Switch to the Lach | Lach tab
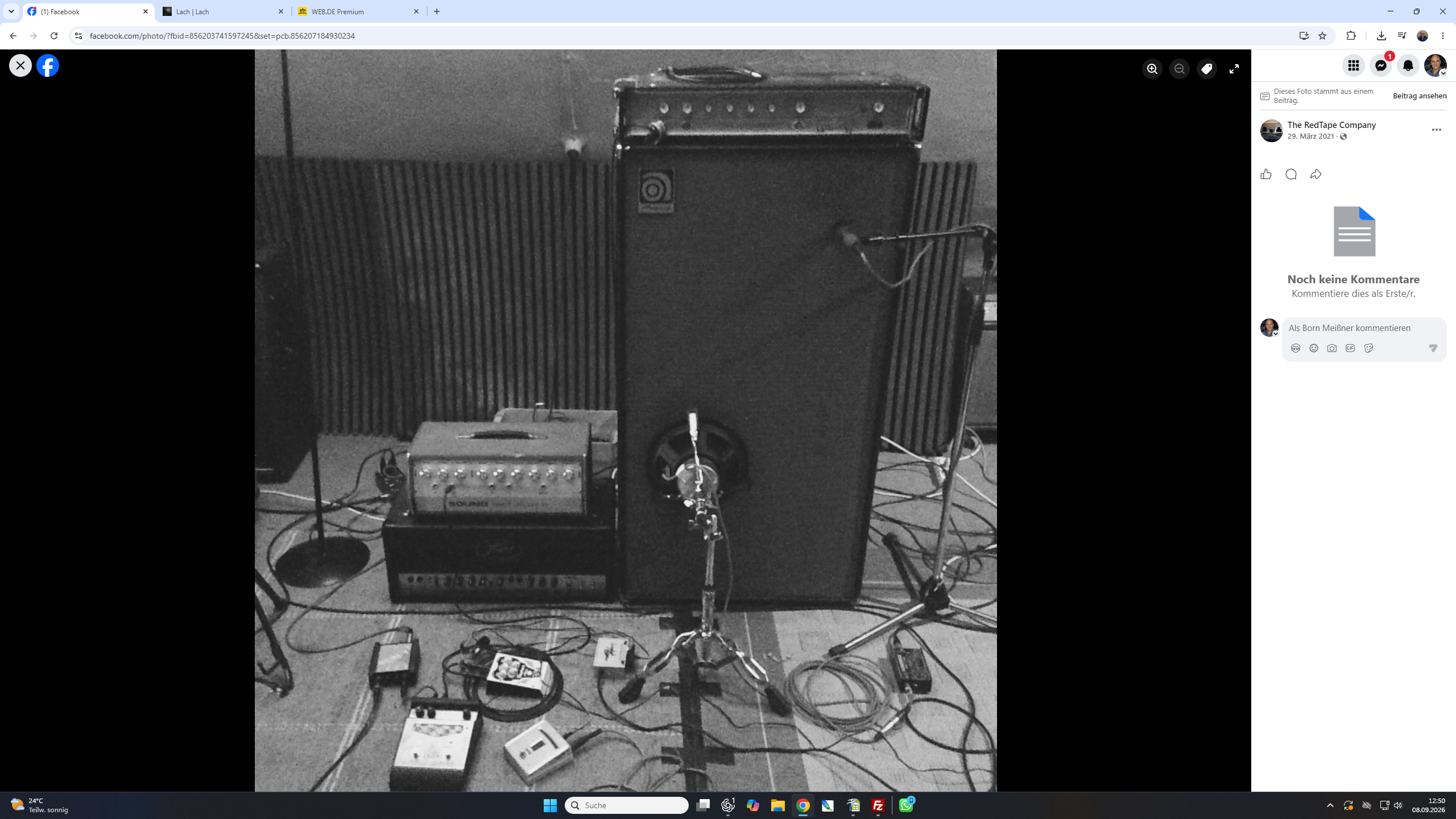 224,11
